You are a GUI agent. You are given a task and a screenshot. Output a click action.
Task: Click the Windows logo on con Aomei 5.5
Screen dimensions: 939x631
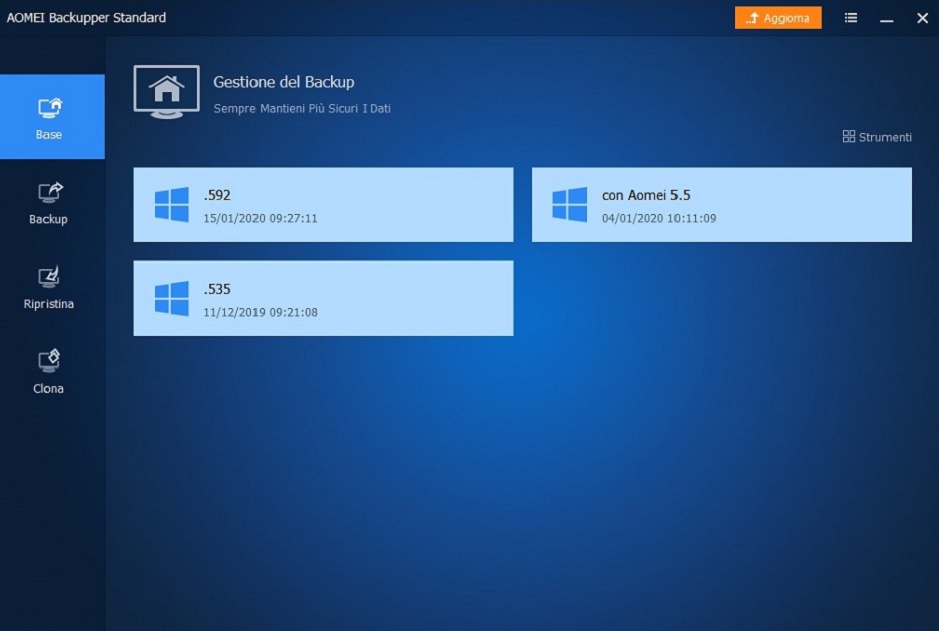[570, 205]
